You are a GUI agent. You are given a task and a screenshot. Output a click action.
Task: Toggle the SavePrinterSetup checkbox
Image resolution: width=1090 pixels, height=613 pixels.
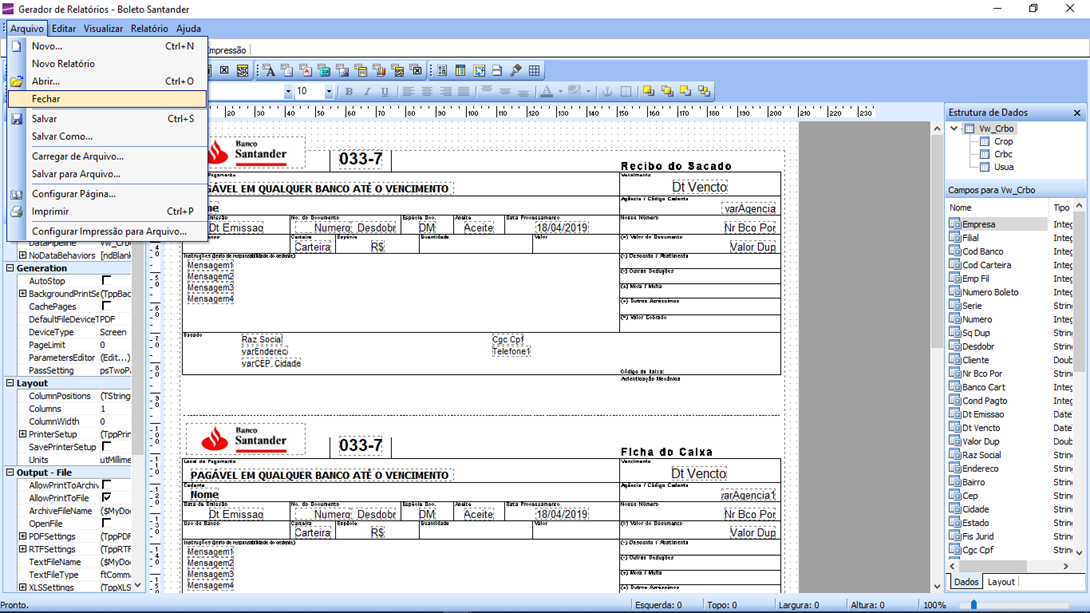(106, 447)
